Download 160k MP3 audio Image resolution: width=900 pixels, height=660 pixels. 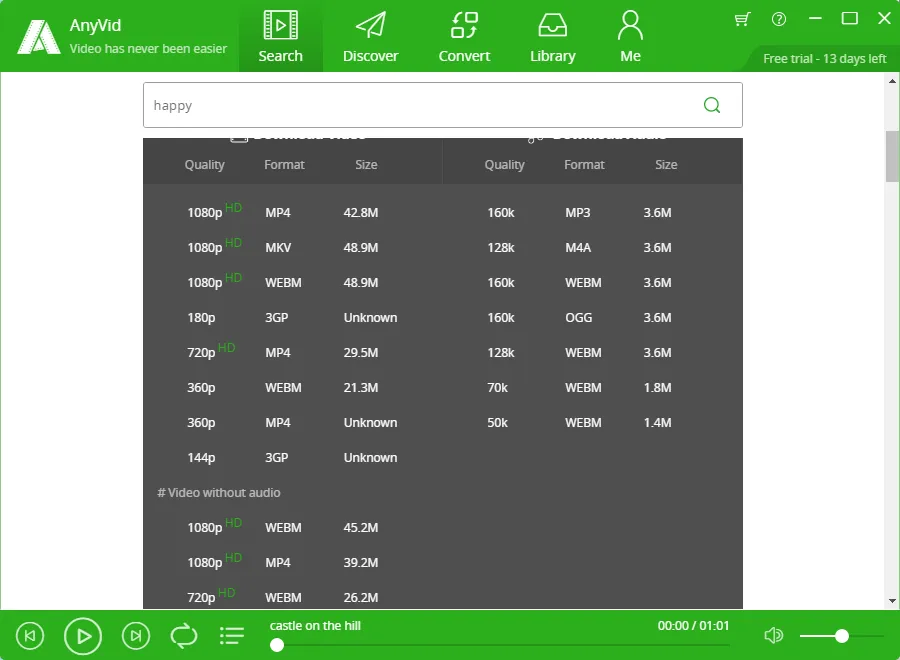click(593, 212)
